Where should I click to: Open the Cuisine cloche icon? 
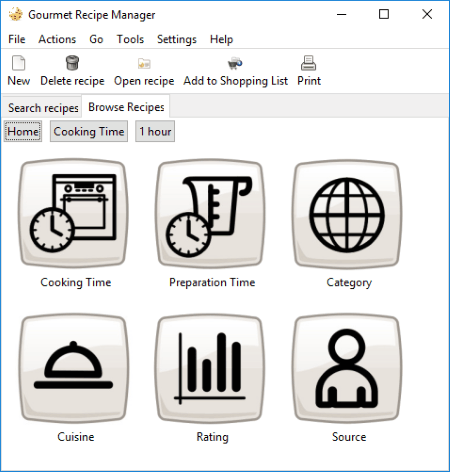[73, 368]
